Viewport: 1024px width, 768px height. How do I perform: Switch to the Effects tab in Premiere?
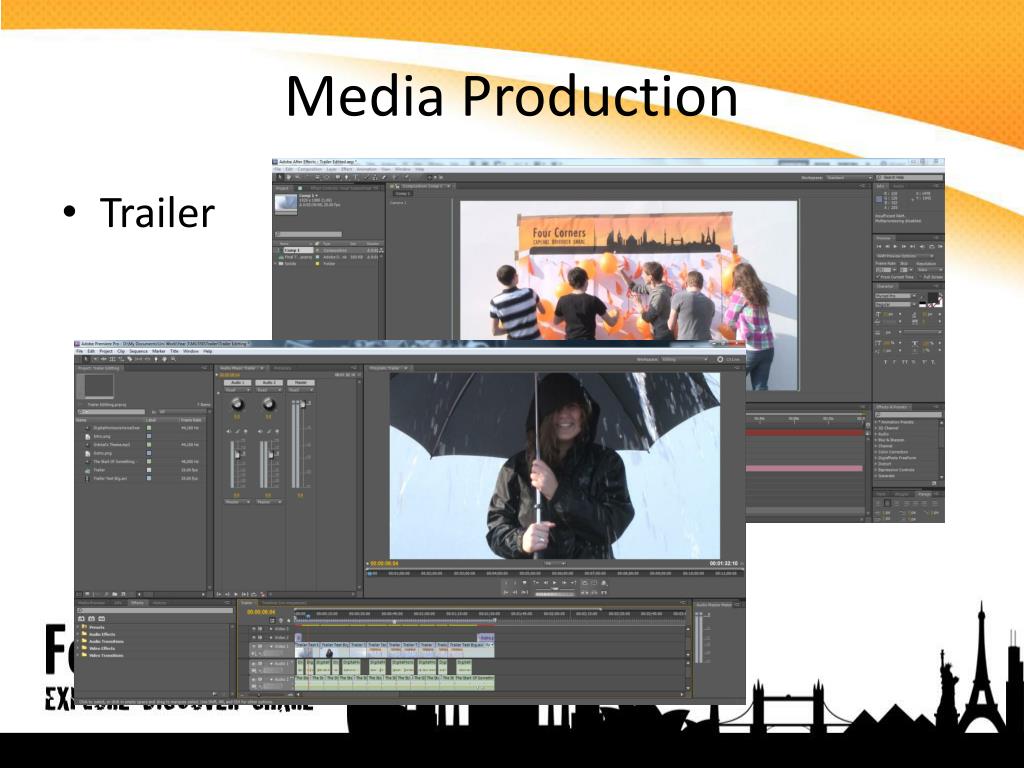(137, 603)
